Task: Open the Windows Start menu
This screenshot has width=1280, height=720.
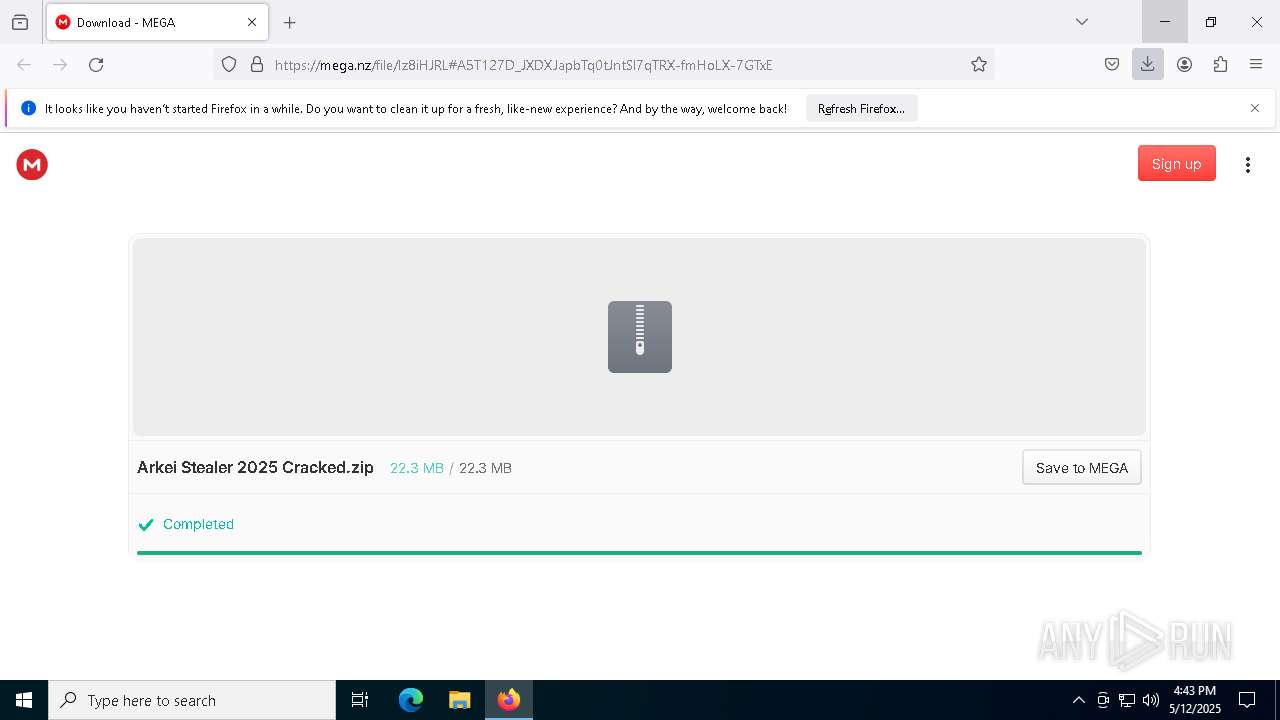Action: (x=24, y=700)
